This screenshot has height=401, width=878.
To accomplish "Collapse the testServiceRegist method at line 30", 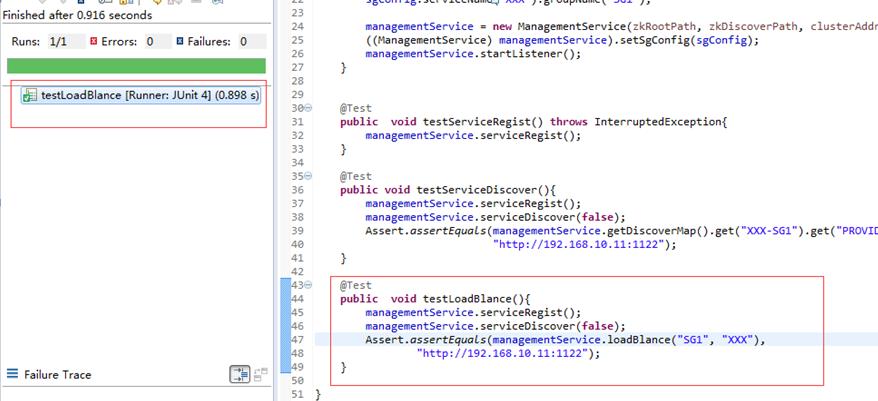I will [308, 108].
